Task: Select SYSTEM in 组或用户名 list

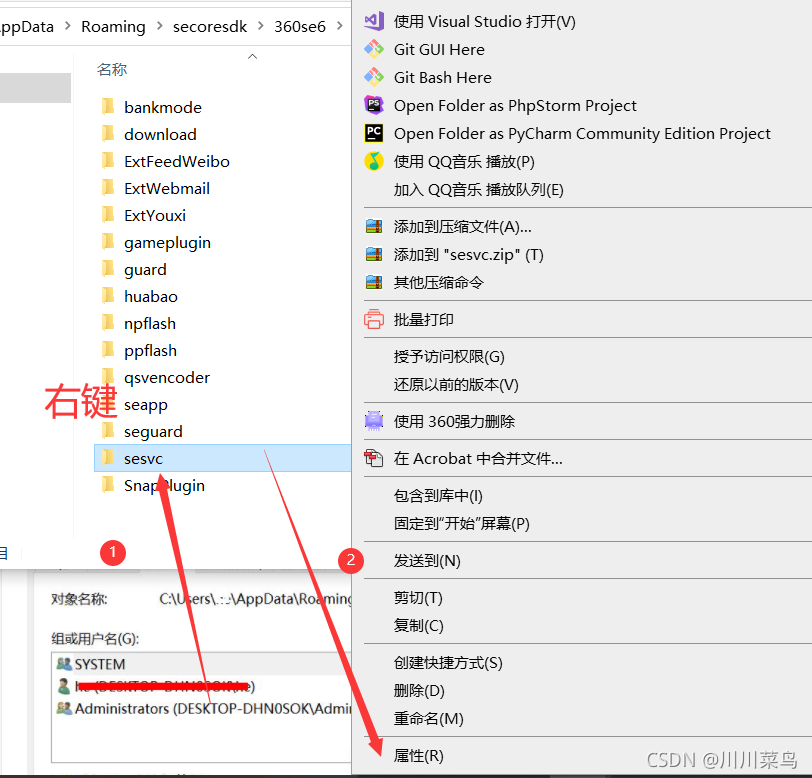Action: [x=100, y=664]
